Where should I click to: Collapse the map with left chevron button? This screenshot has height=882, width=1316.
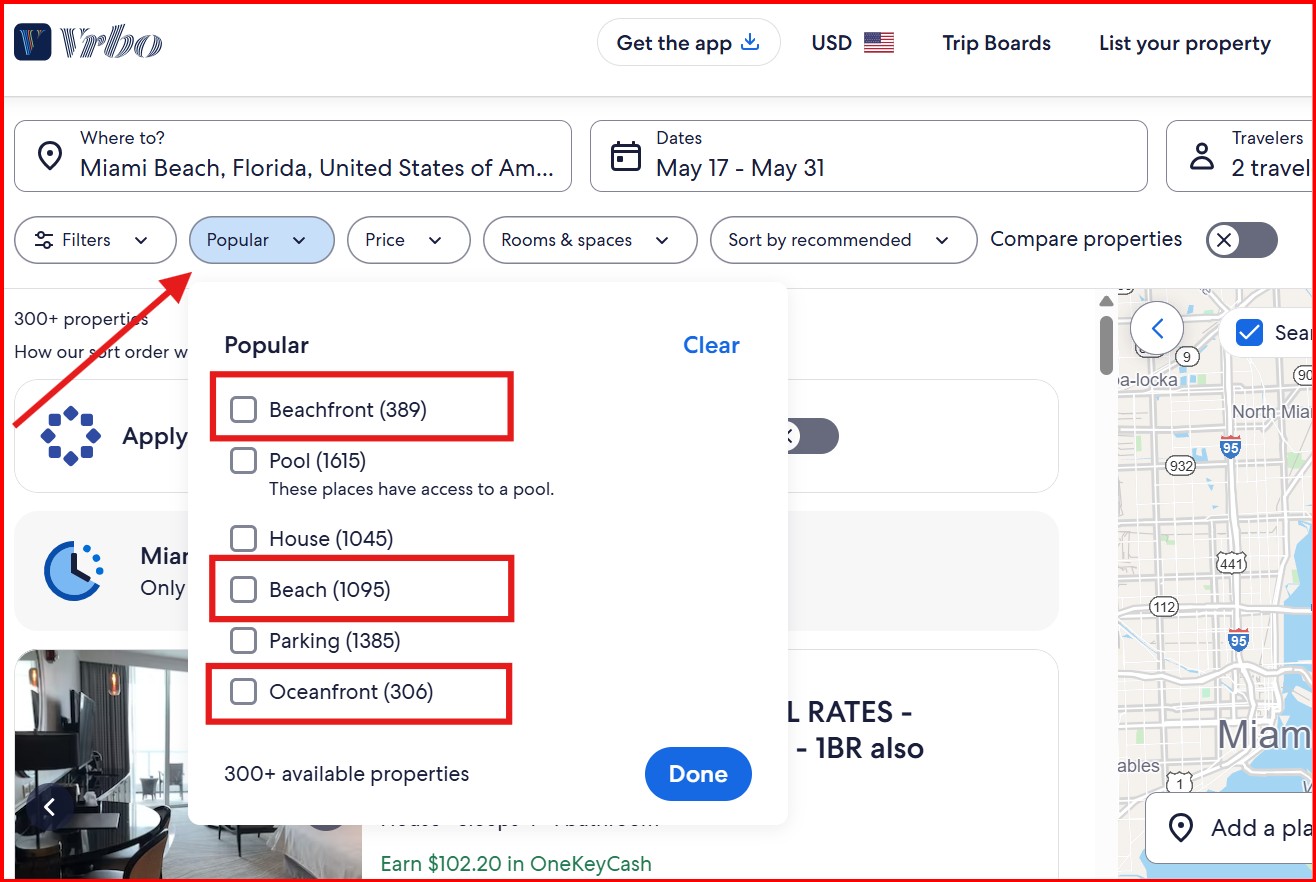click(1157, 328)
